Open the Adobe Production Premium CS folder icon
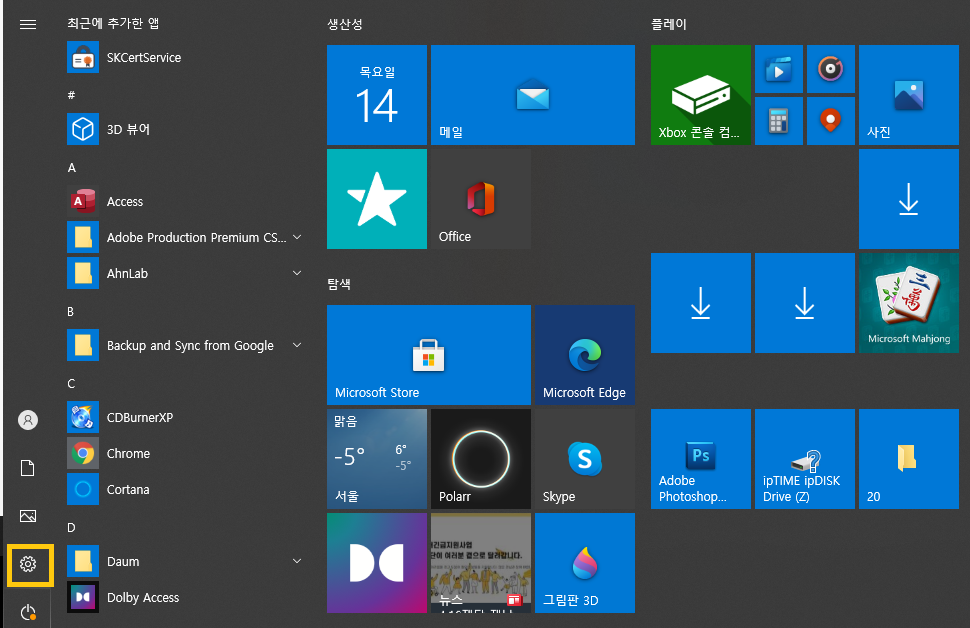Image resolution: width=970 pixels, height=628 pixels. [x=83, y=237]
